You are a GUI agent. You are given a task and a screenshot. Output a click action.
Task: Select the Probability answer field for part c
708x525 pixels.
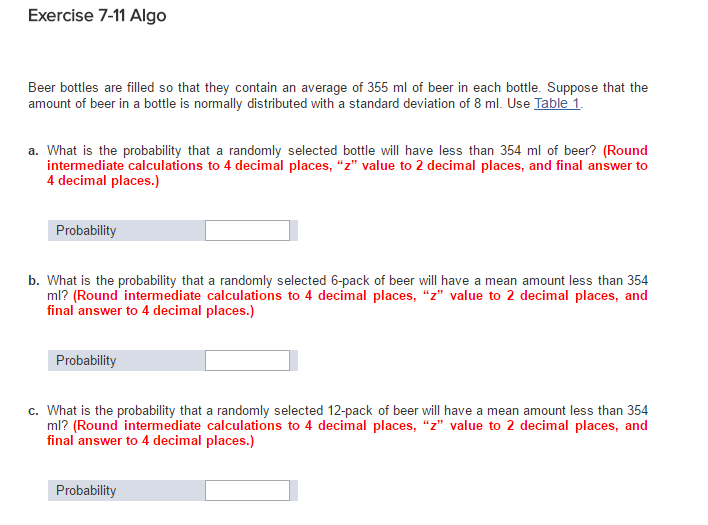point(247,491)
